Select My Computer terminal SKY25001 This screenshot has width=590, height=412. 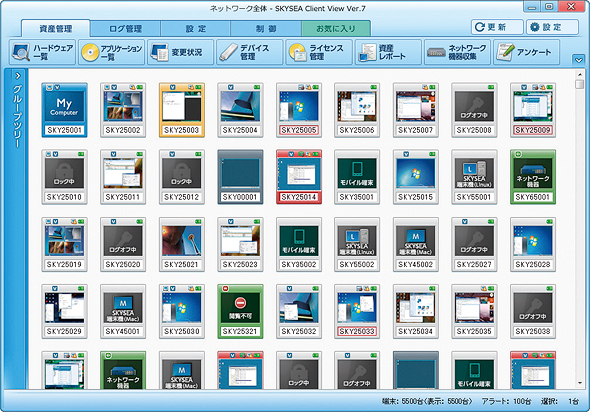click(64, 110)
